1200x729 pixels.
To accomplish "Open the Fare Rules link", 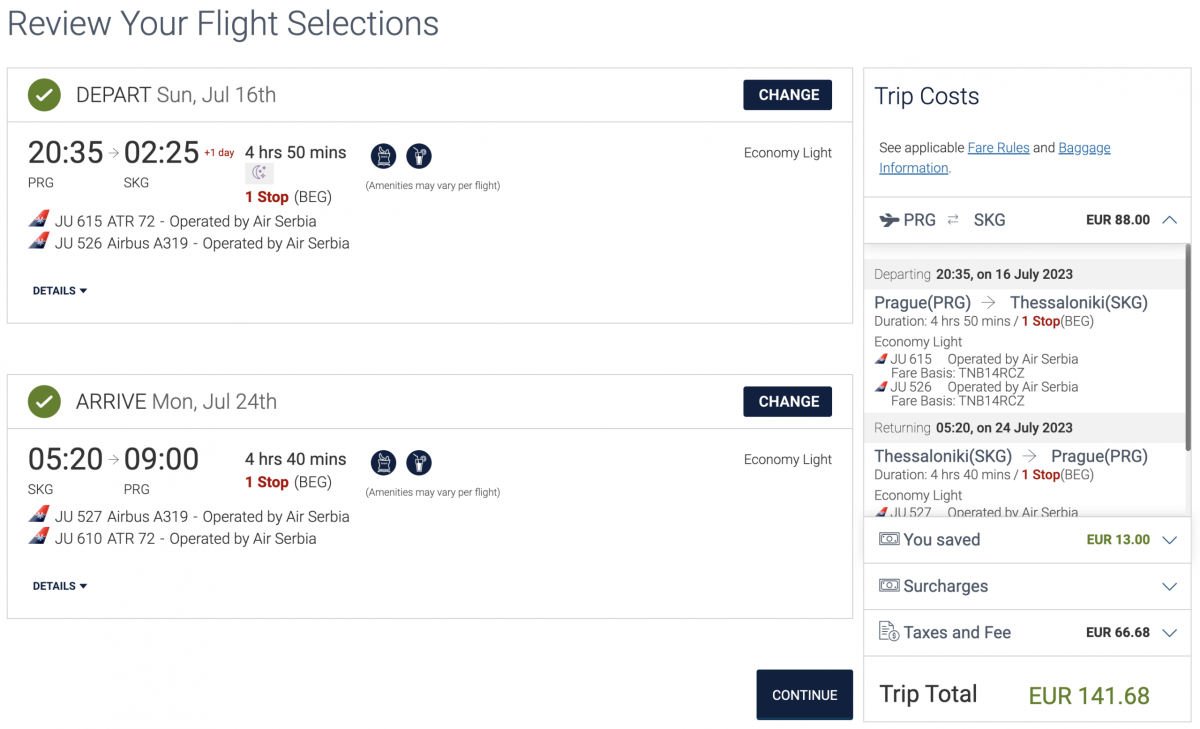I will (x=998, y=148).
